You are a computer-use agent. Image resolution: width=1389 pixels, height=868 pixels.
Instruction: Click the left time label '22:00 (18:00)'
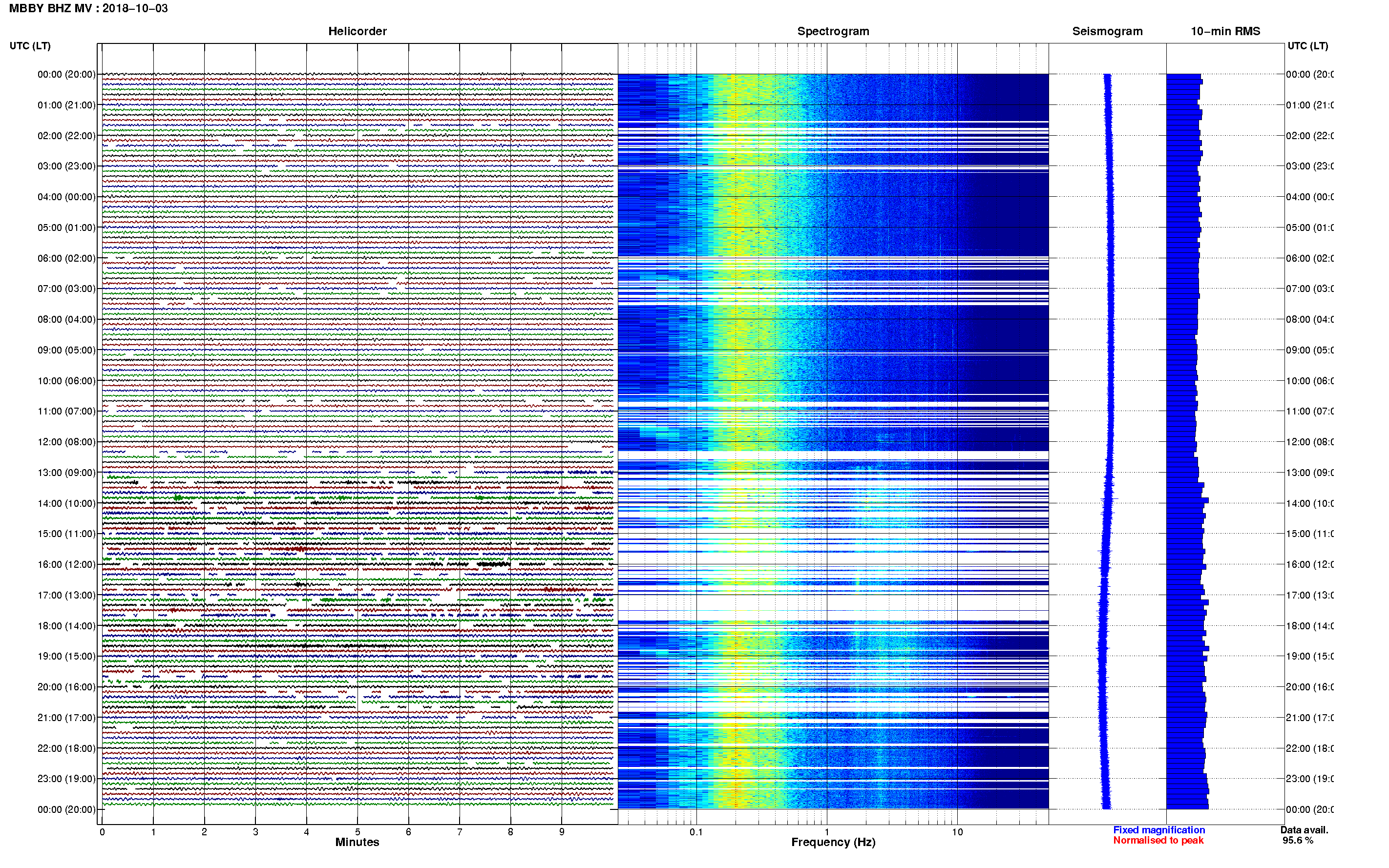[66, 748]
